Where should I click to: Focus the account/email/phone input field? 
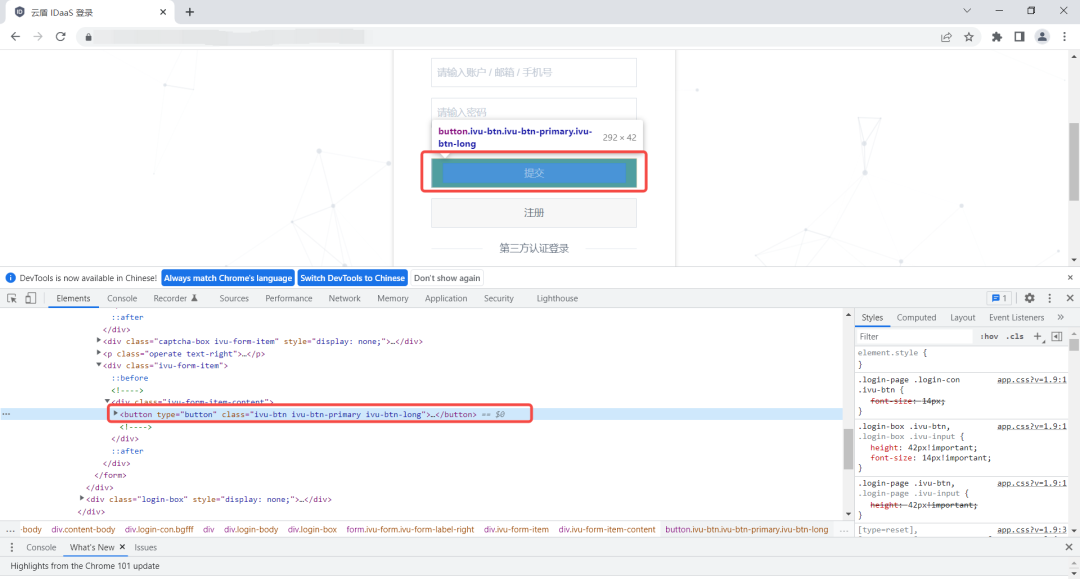tap(534, 72)
